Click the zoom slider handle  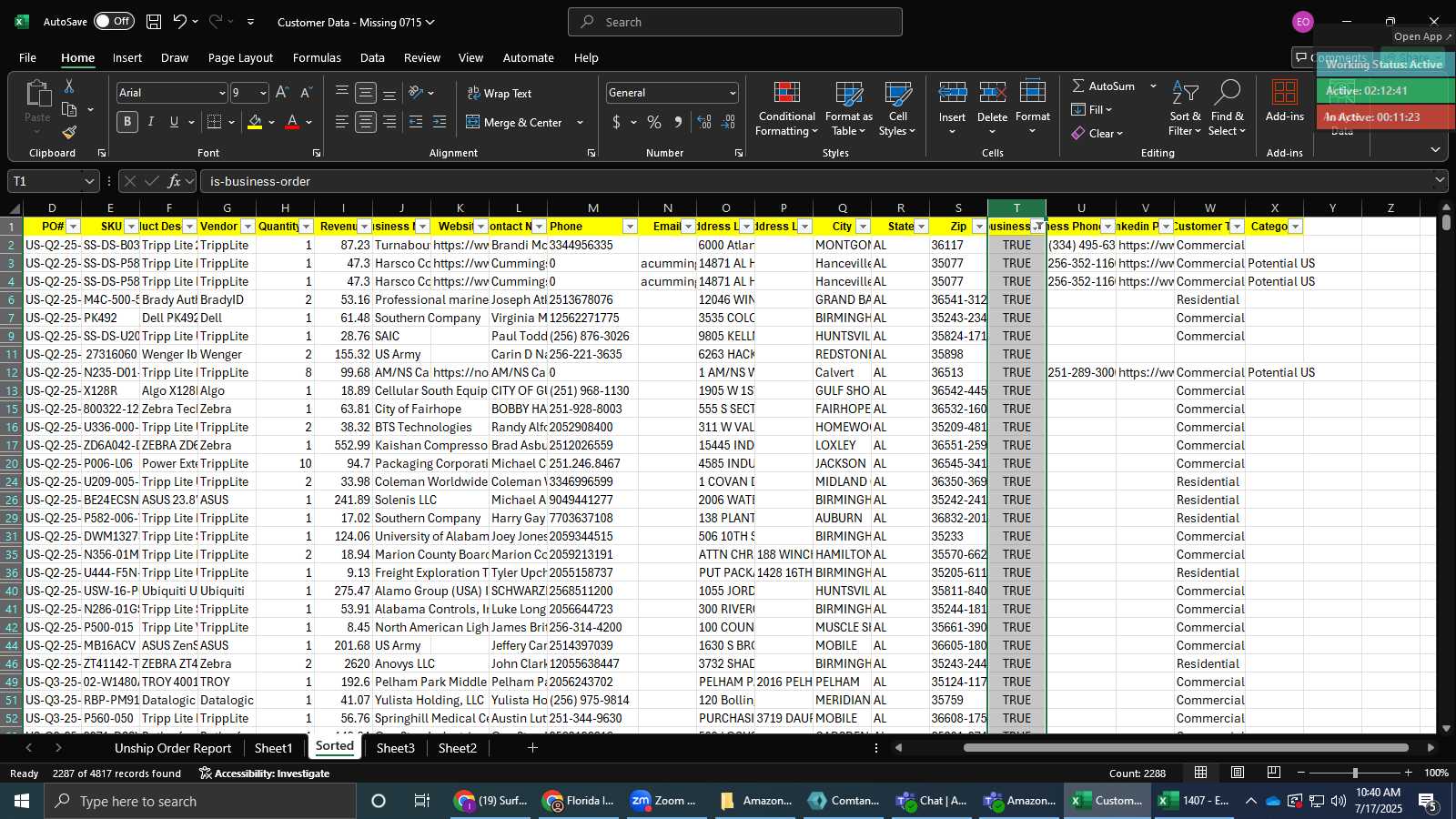(1355, 773)
